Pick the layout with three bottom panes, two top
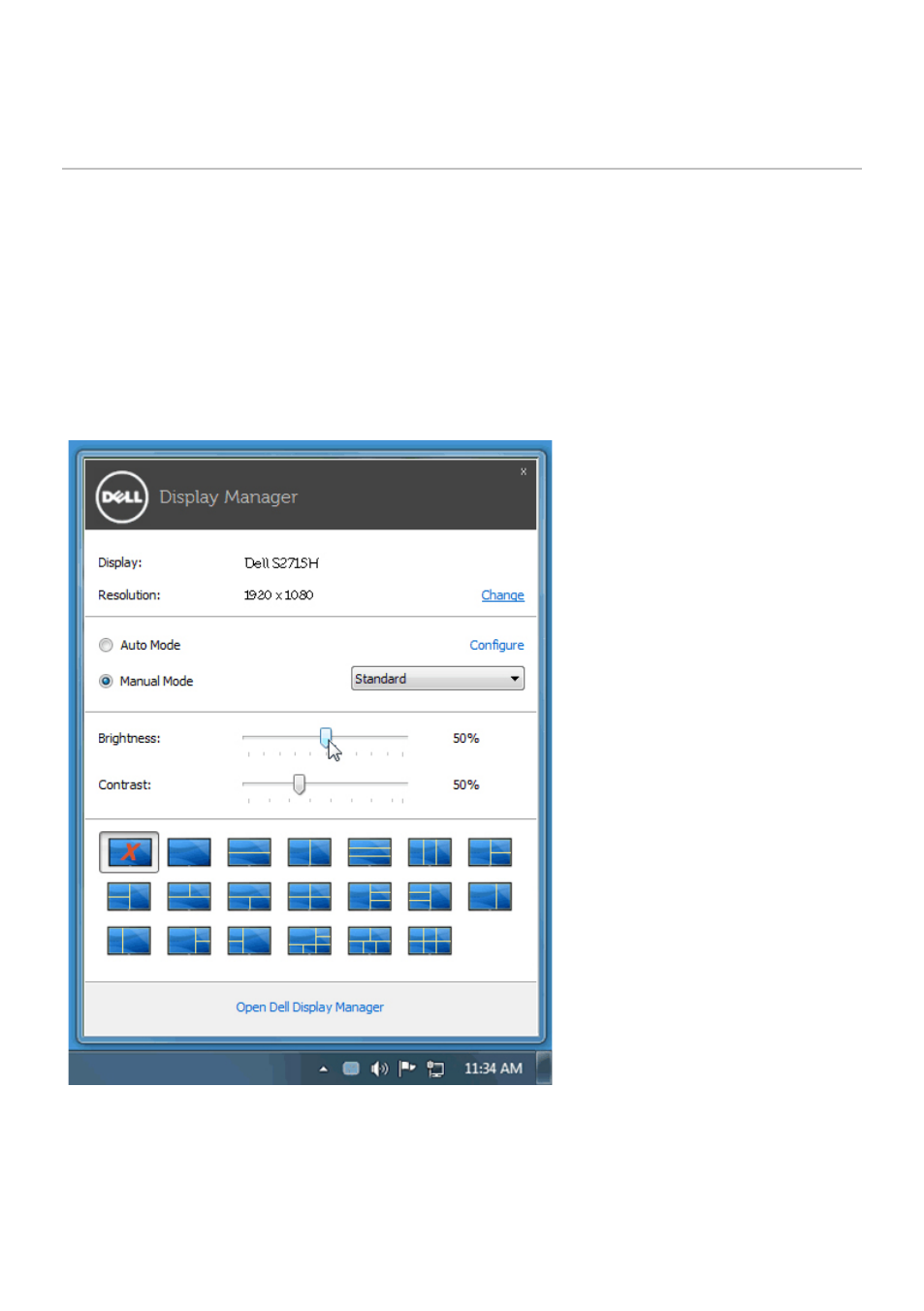 [369, 941]
